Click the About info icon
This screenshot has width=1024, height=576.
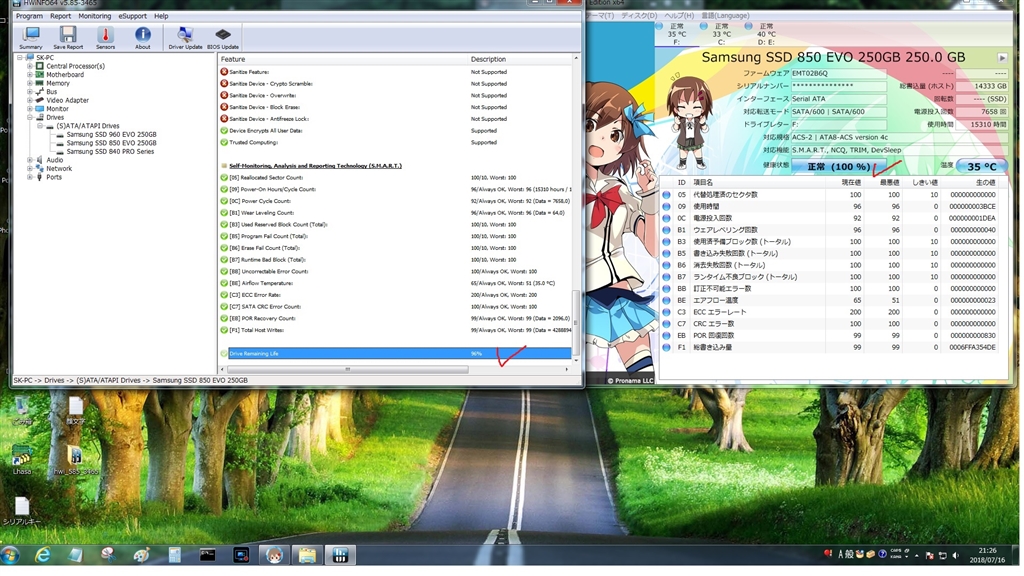[x=142, y=38]
